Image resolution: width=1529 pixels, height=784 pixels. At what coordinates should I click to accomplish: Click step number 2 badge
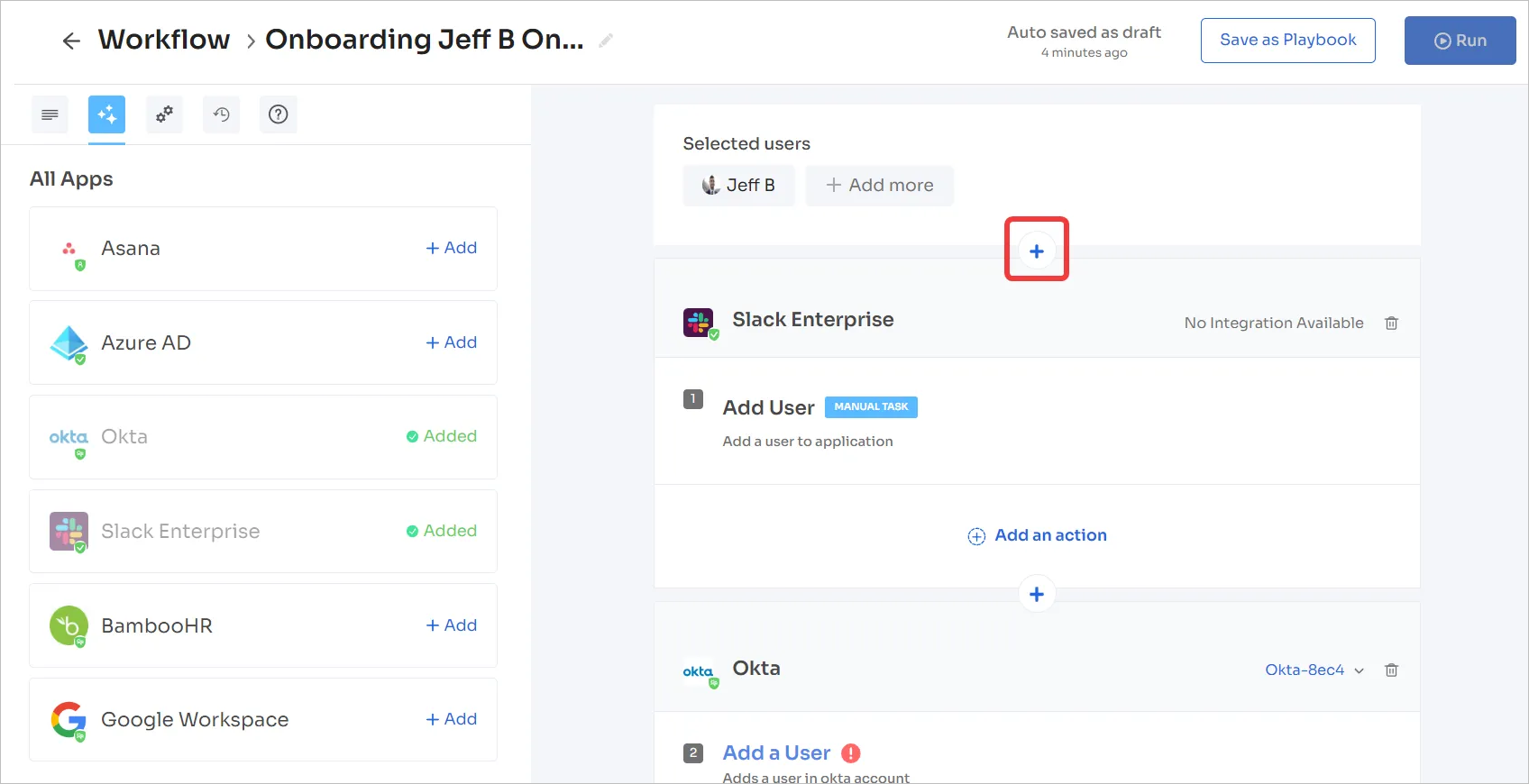click(x=693, y=752)
